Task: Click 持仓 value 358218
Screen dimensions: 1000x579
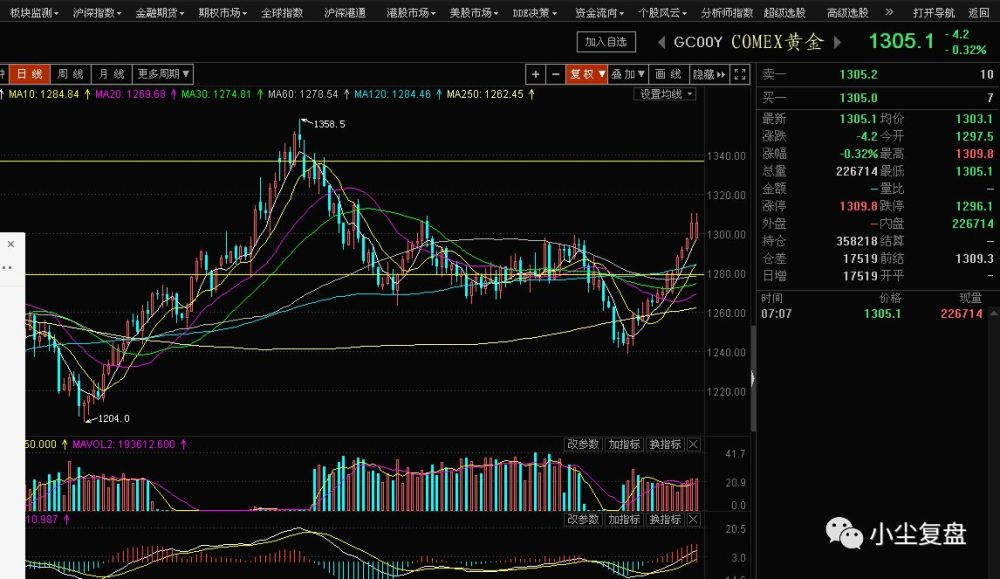Action: click(x=857, y=241)
